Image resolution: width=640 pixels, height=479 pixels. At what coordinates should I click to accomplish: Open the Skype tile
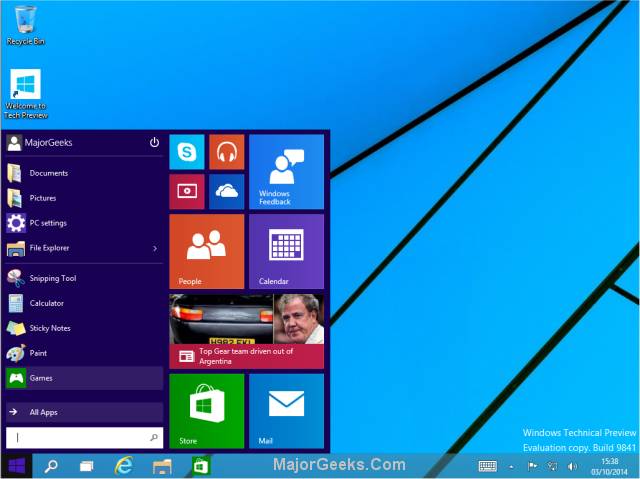[x=187, y=152]
